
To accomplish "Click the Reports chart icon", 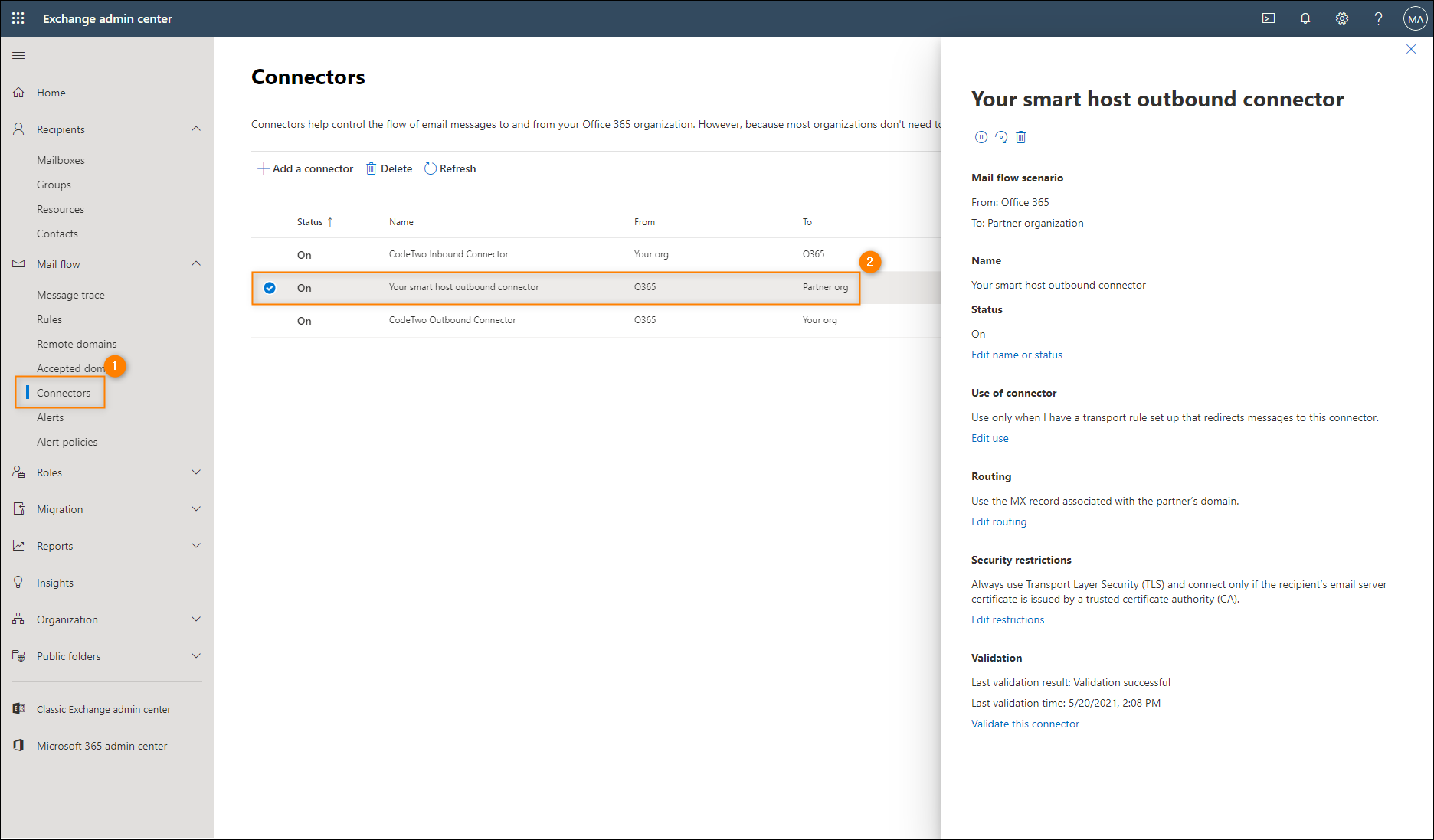I will (18, 545).
